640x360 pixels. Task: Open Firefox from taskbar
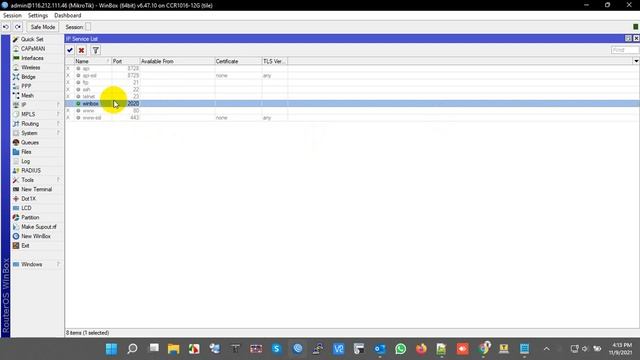(x=421, y=349)
